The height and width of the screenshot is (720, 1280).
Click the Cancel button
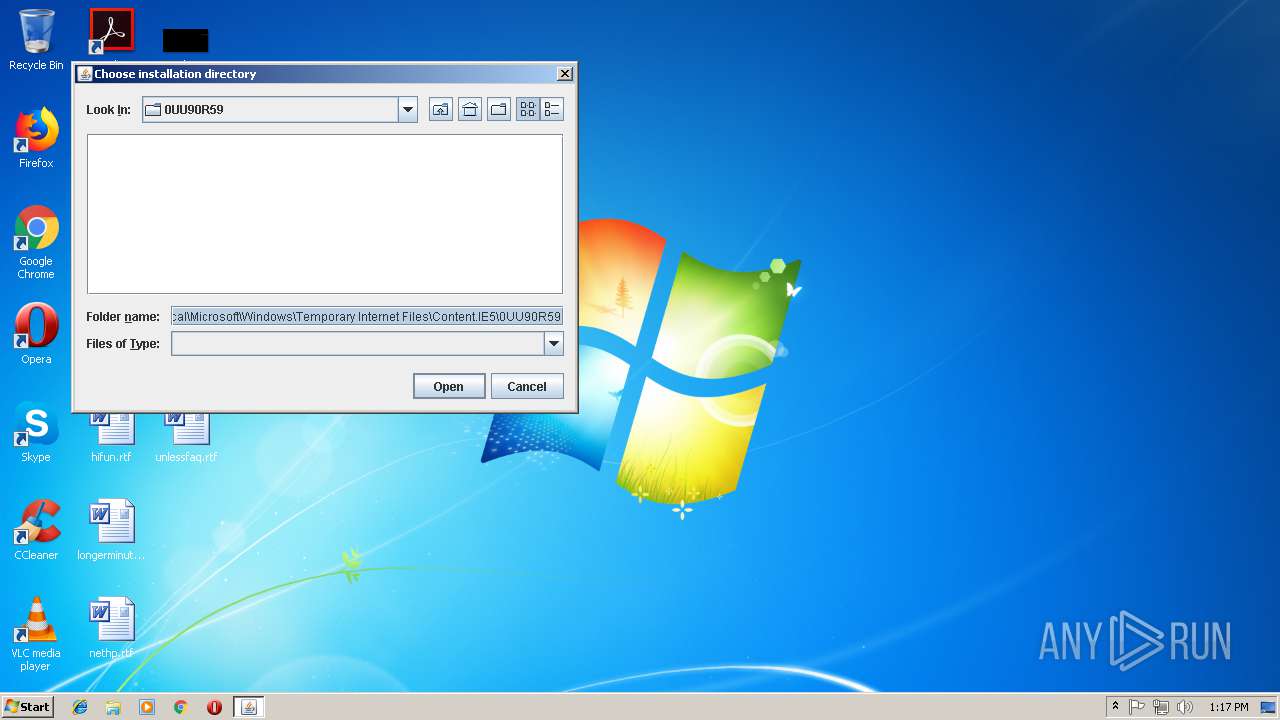(x=527, y=386)
